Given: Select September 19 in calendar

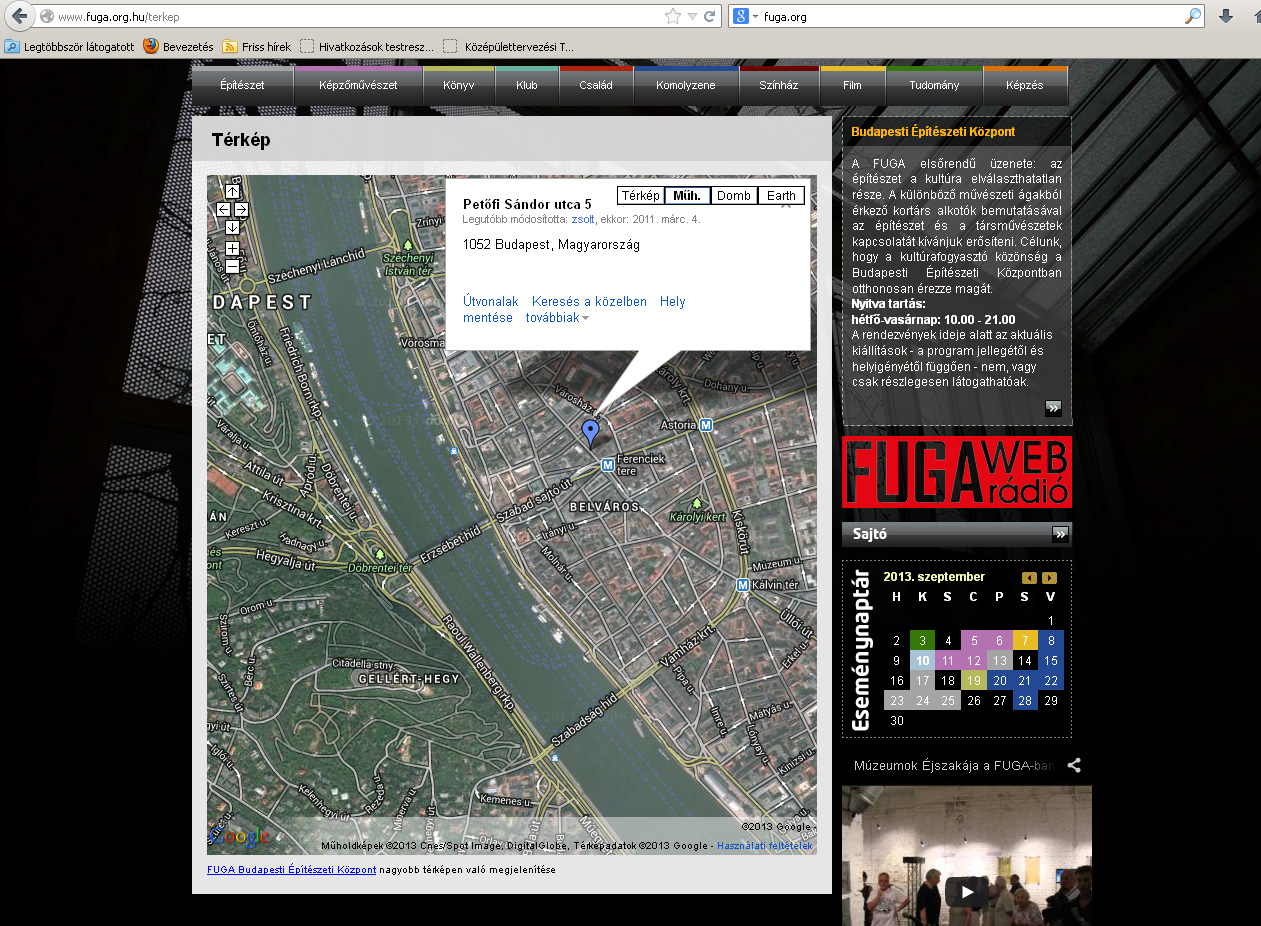Looking at the screenshot, I should [x=974, y=680].
